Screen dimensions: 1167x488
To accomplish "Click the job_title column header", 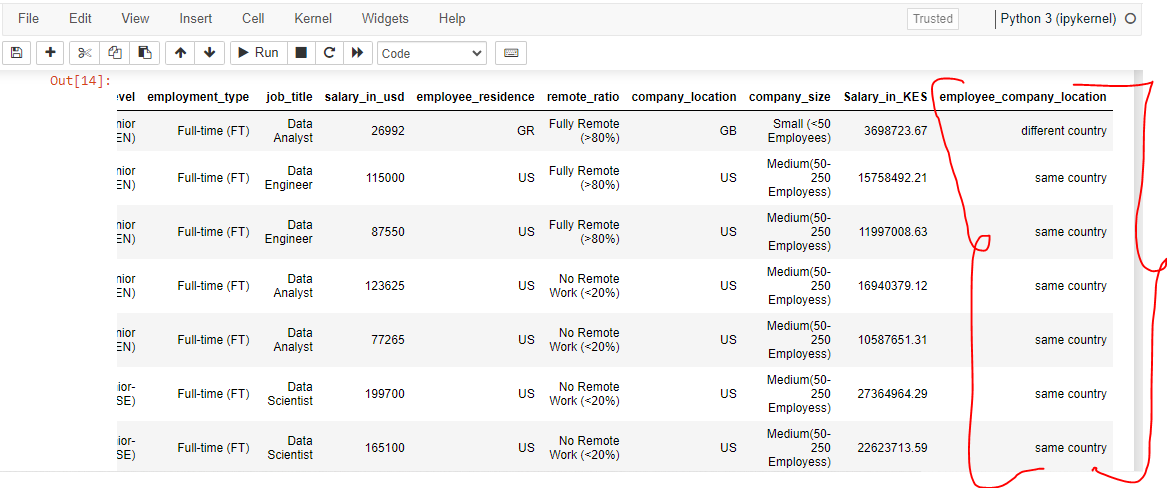I will coord(289,97).
